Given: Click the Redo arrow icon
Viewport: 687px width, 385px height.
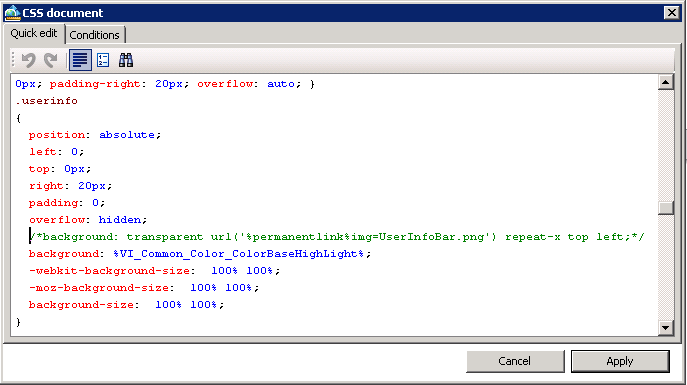Looking at the screenshot, I should (51, 60).
